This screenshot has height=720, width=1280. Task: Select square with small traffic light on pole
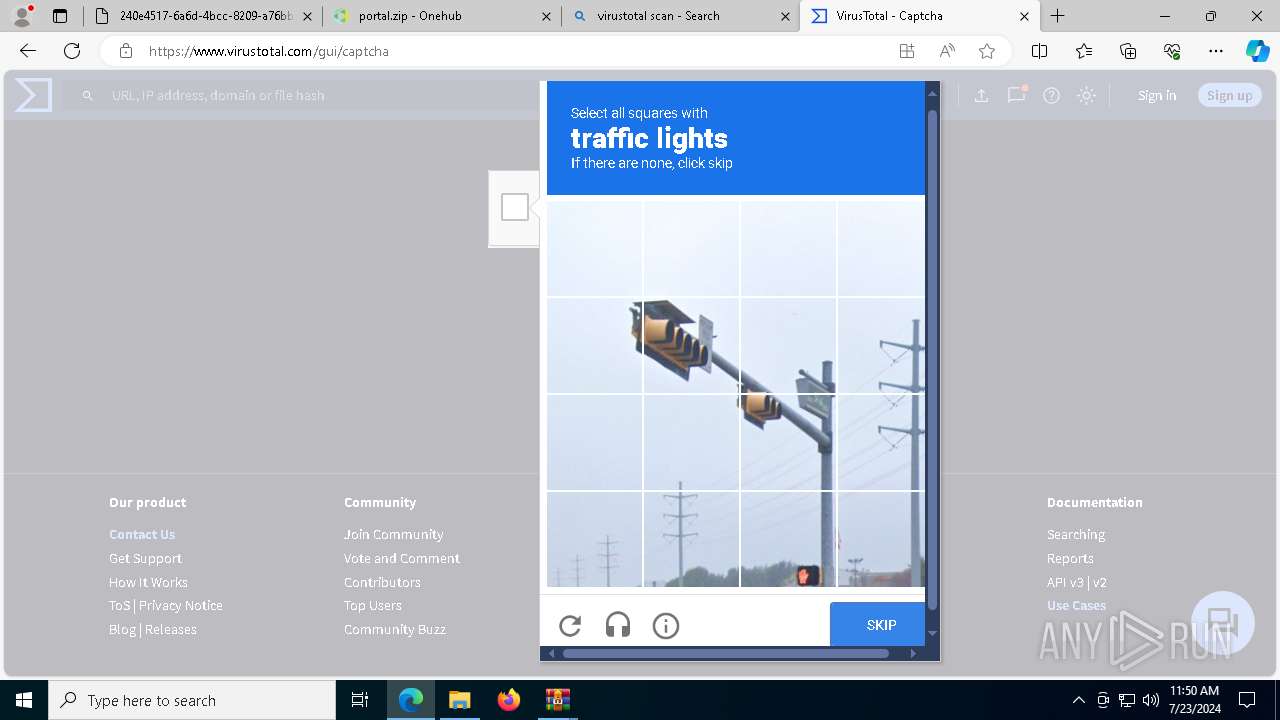[788, 442]
